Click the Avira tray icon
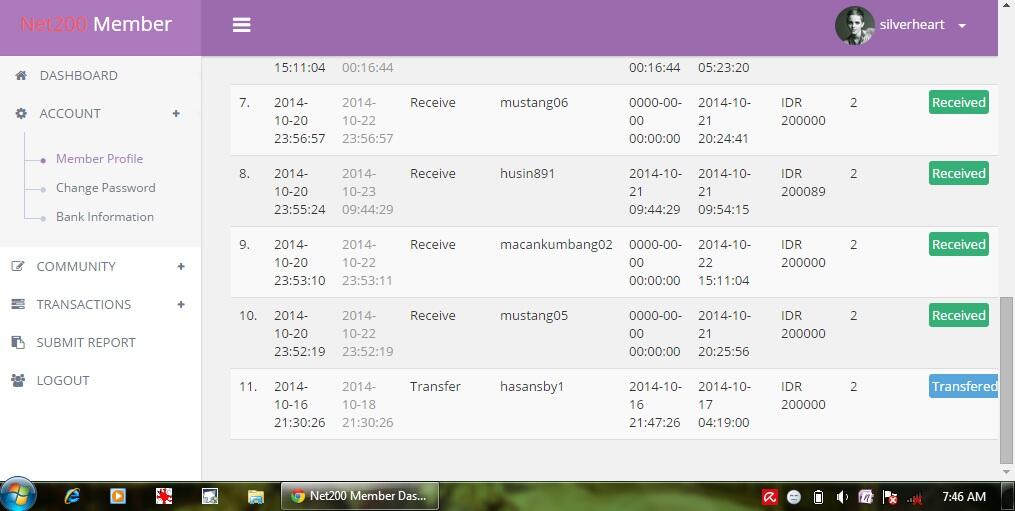Viewport: 1015px width, 511px height. click(770, 497)
